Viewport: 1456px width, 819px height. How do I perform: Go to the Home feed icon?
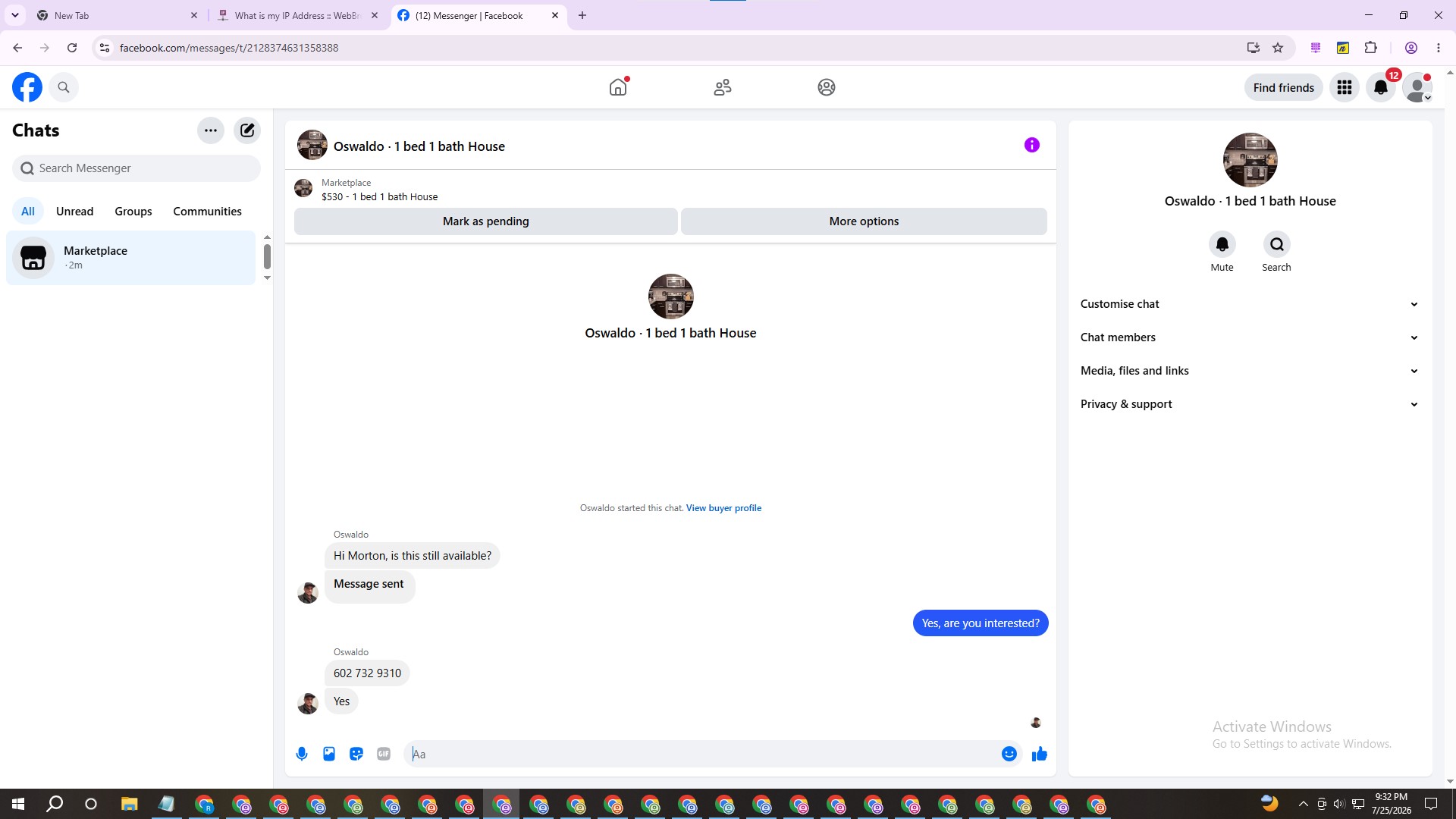coord(618,87)
